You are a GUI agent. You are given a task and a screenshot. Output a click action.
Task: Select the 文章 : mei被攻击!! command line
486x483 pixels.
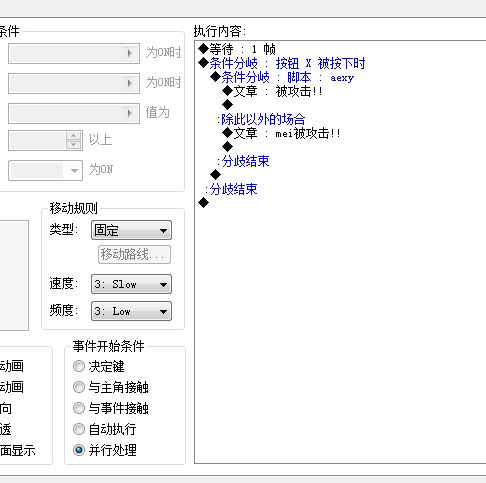[281, 133]
